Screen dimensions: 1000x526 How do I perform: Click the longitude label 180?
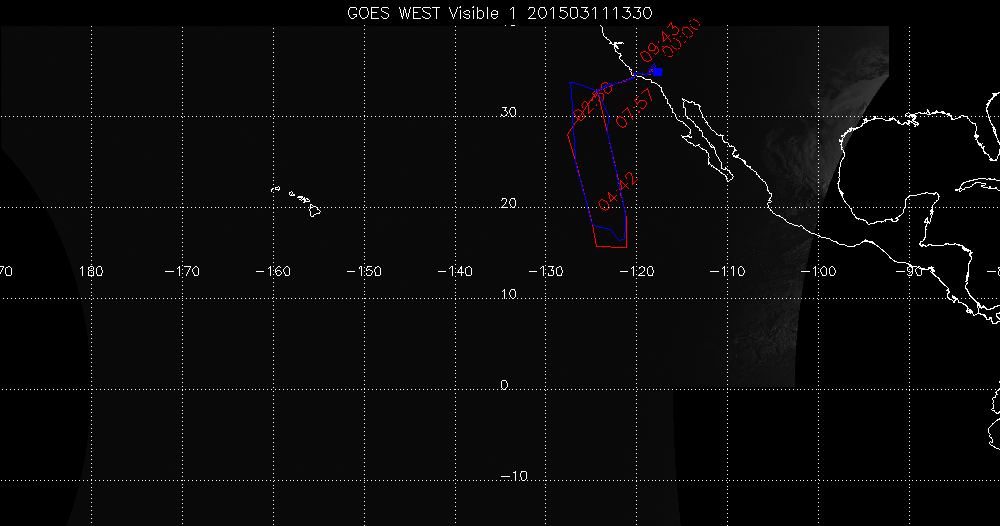[x=91, y=272]
